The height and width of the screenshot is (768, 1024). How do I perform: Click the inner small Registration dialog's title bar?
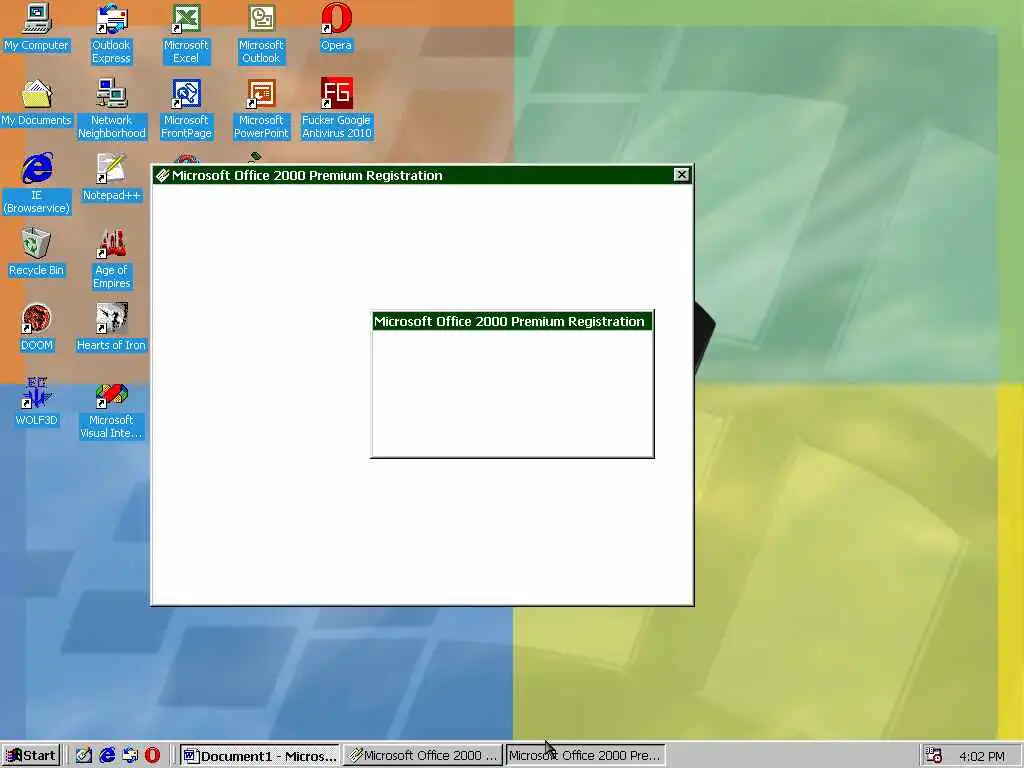point(512,321)
